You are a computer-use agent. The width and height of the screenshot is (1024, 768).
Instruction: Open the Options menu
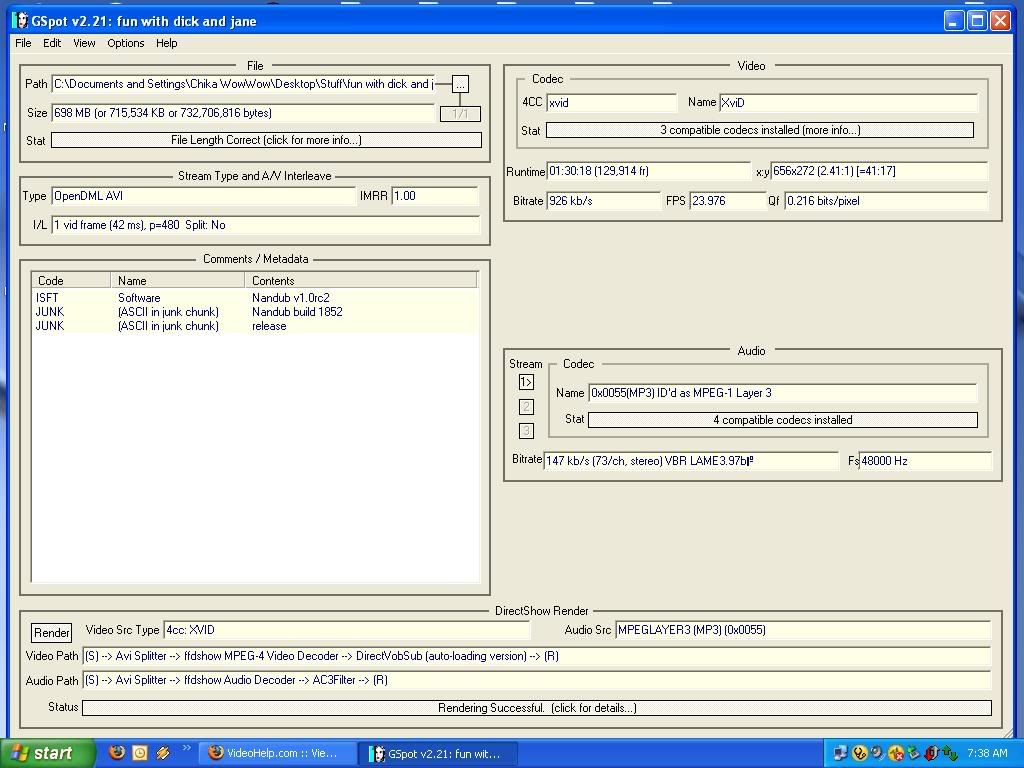[x=125, y=43]
